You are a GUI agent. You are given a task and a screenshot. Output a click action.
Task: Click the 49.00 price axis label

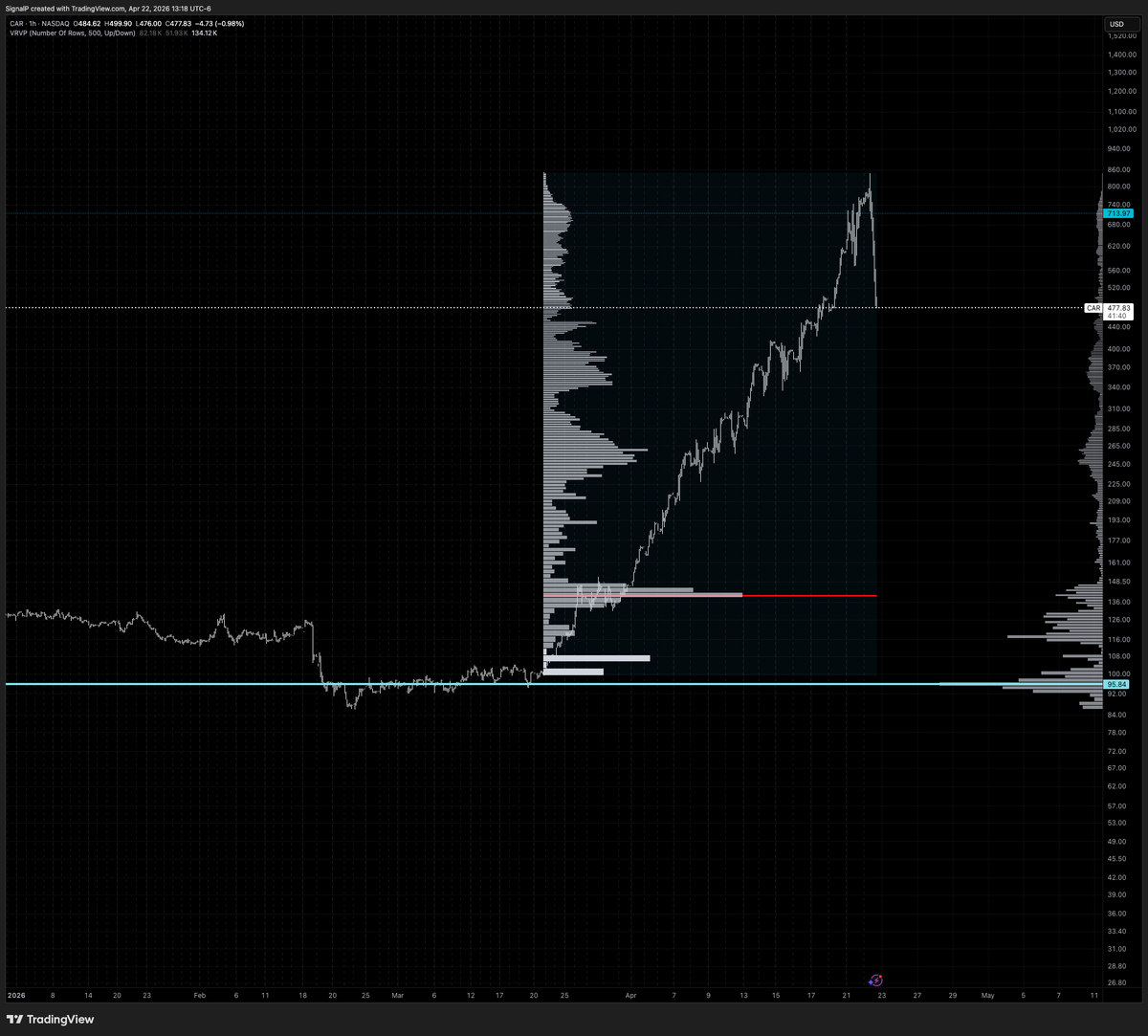1116,841
